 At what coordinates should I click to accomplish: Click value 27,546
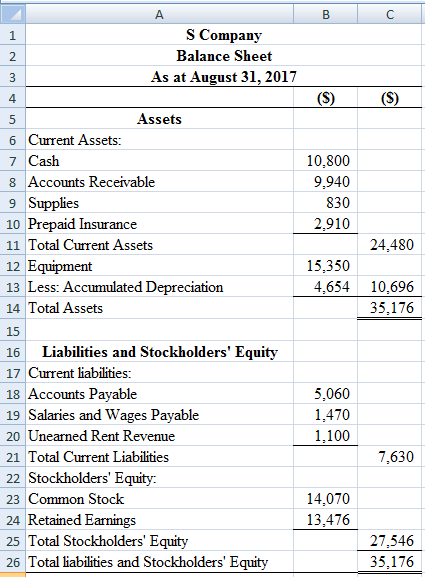point(390,541)
